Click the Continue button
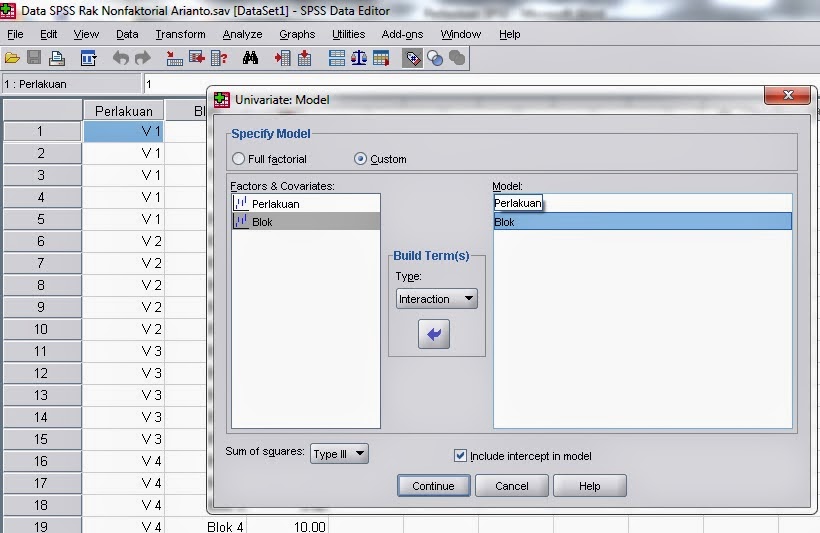 tap(434, 486)
